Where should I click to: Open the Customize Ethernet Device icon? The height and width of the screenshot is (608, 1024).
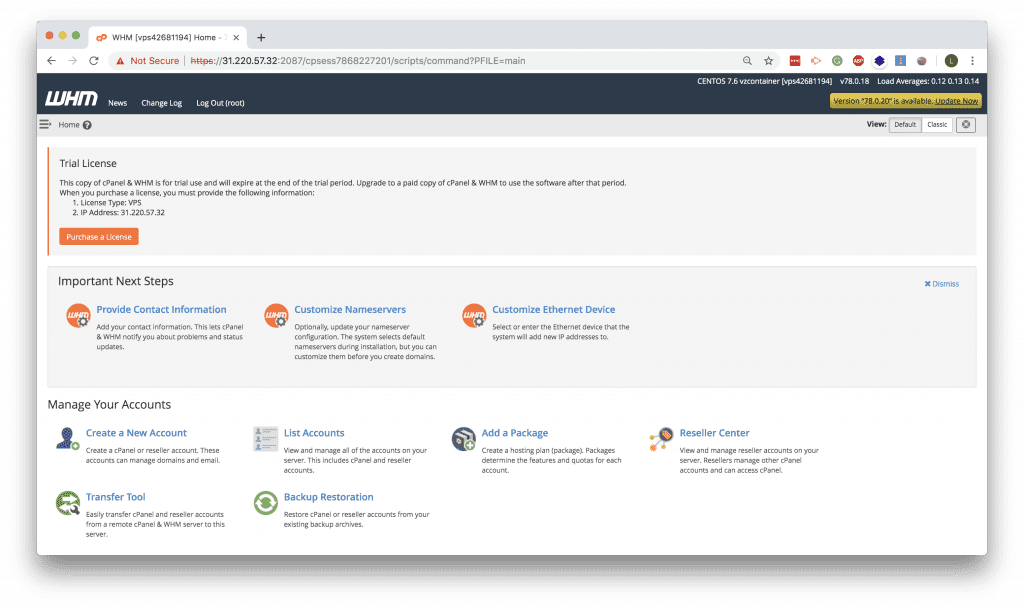tap(474, 315)
